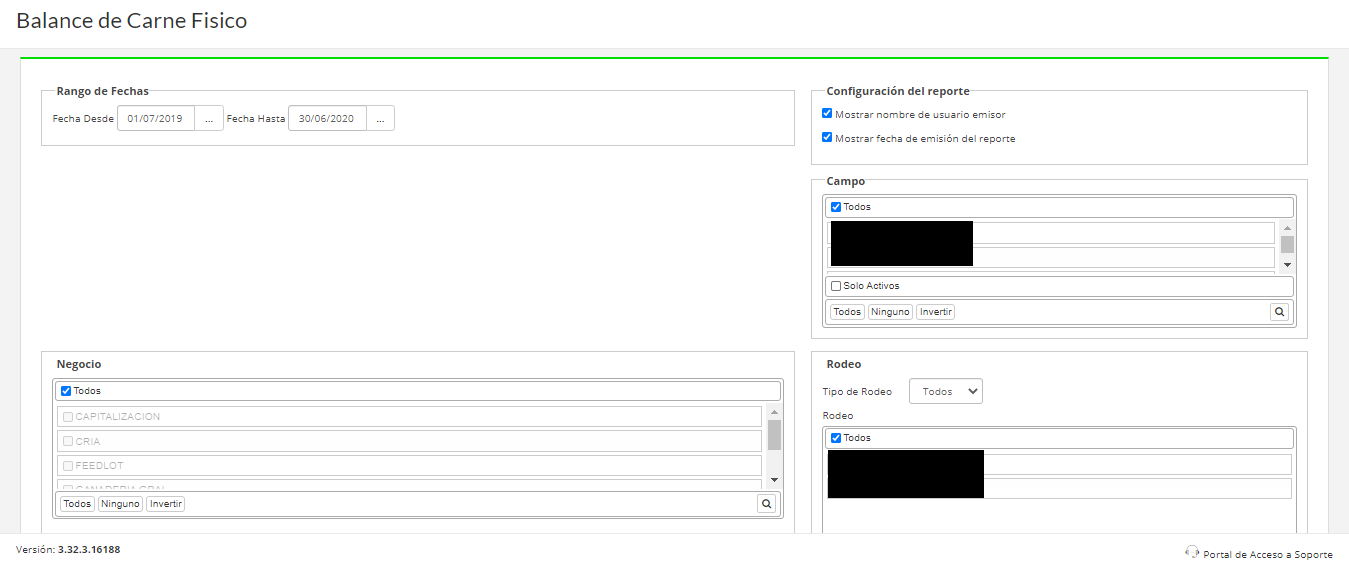Click scroll-up arrow of Negocio list
The width and height of the screenshot is (1349, 568).
click(x=775, y=412)
